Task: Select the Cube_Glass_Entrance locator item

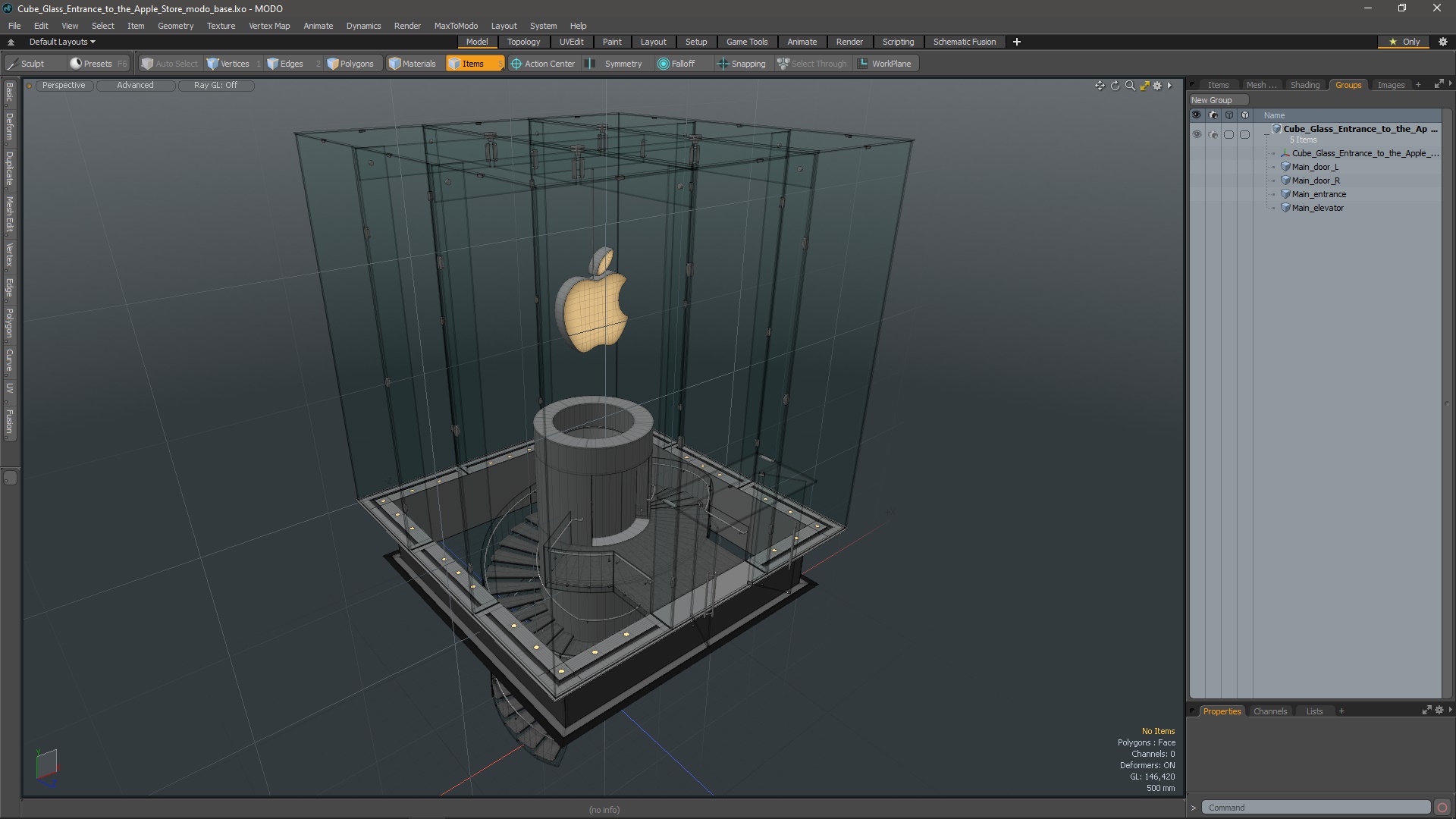Action: tap(1364, 153)
